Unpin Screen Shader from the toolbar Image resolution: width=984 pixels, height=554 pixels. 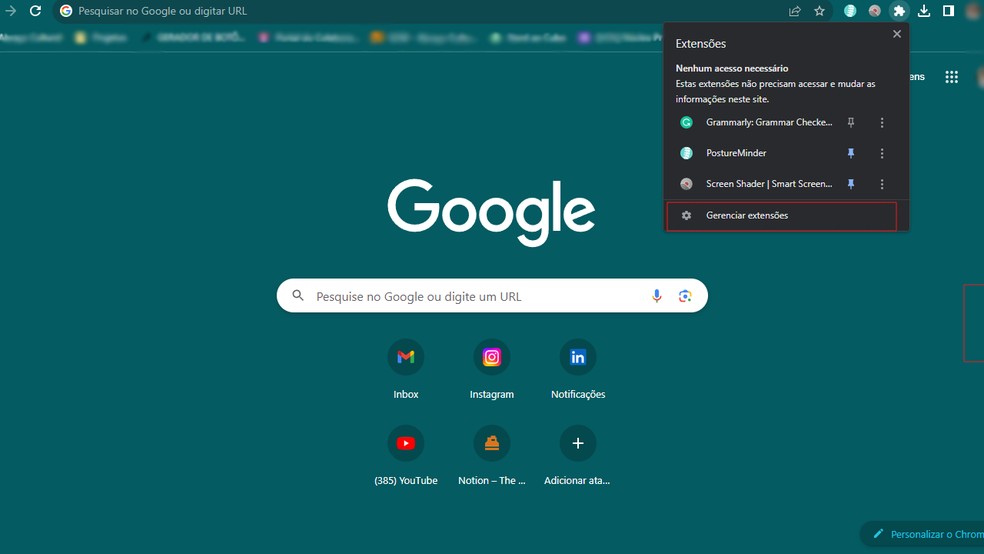coord(851,184)
